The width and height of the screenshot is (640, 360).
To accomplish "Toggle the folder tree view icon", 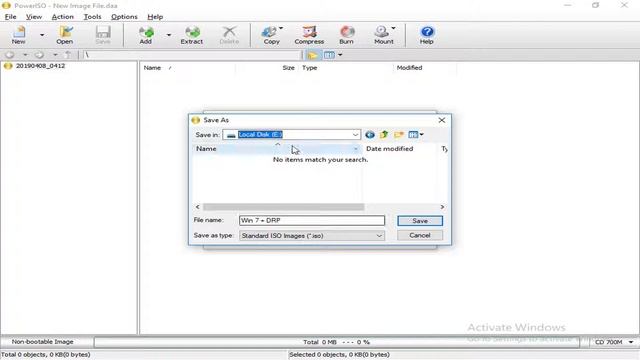I will [312, 55].
